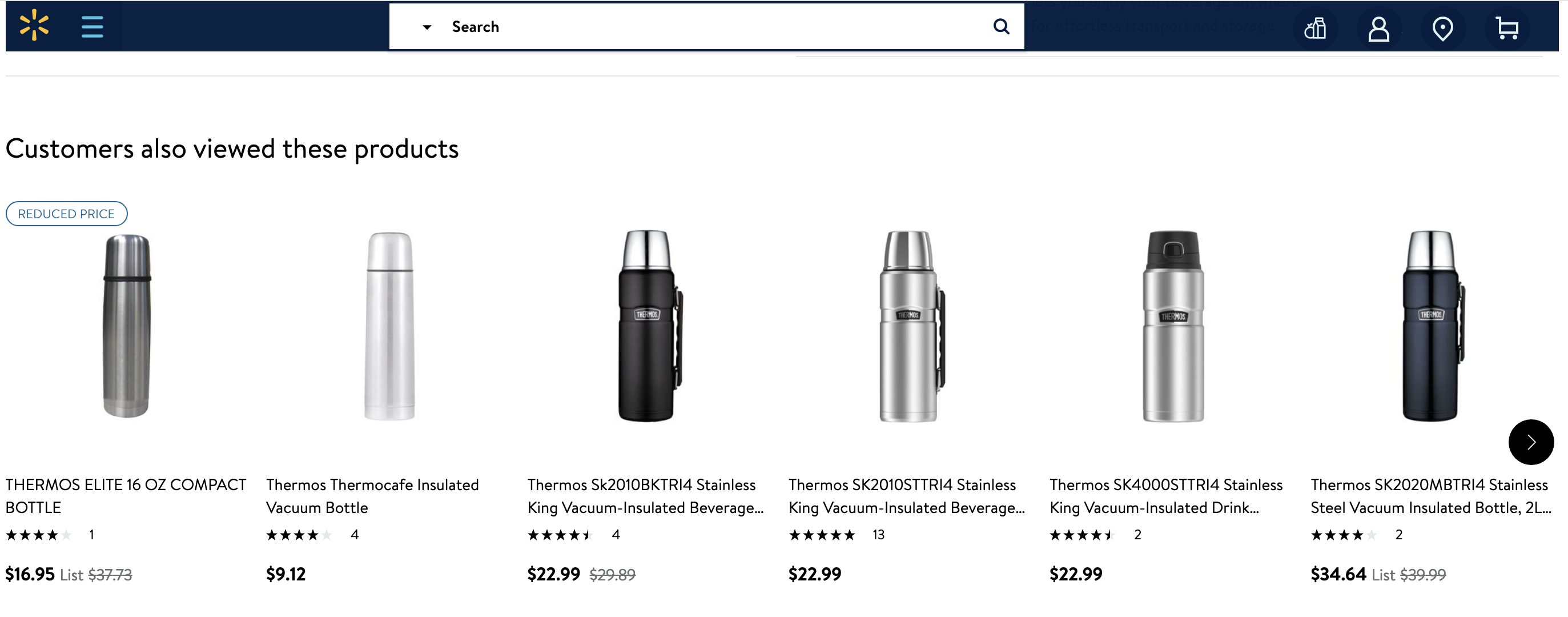Image resolution: width=1568 pixels, height=617 pixels.
Task: Click the search magnifier icon
Action: (1000, 27)
